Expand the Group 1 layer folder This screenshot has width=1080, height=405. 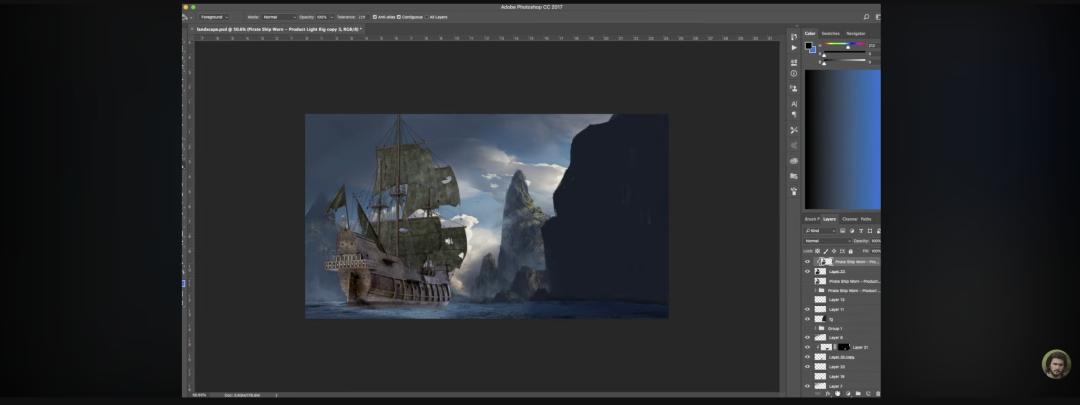tap(815, 328)
